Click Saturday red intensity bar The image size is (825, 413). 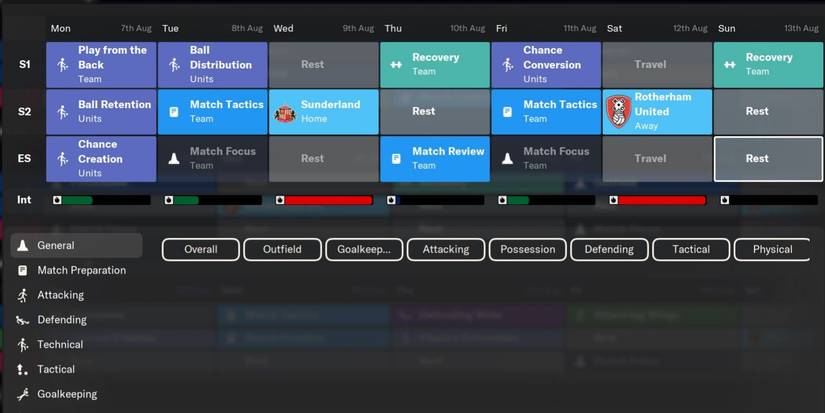point(658,200)
